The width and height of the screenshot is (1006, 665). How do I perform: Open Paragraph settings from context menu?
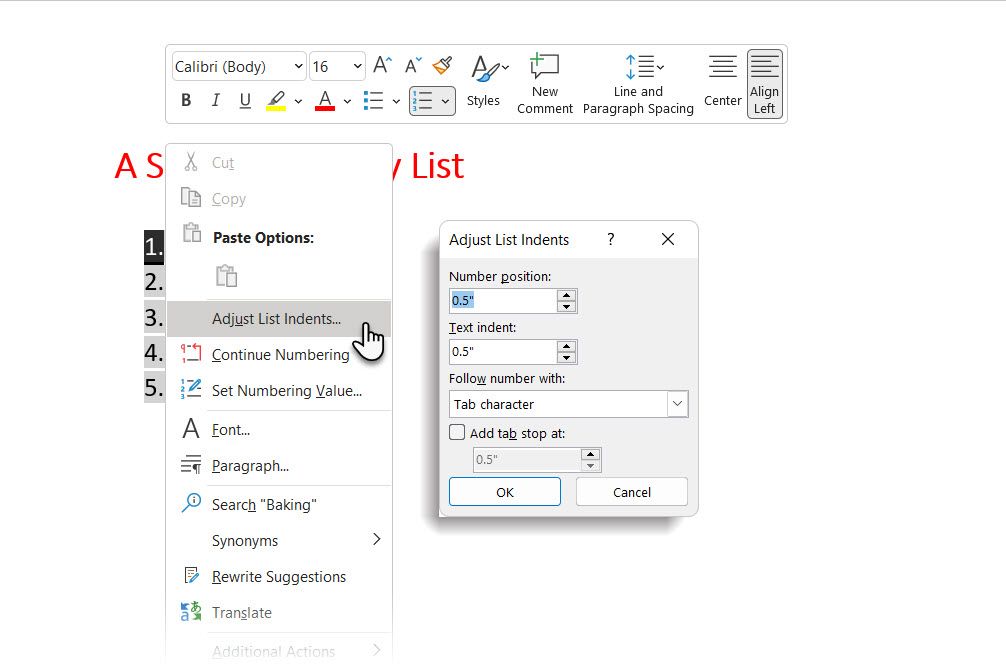(279, 466)
